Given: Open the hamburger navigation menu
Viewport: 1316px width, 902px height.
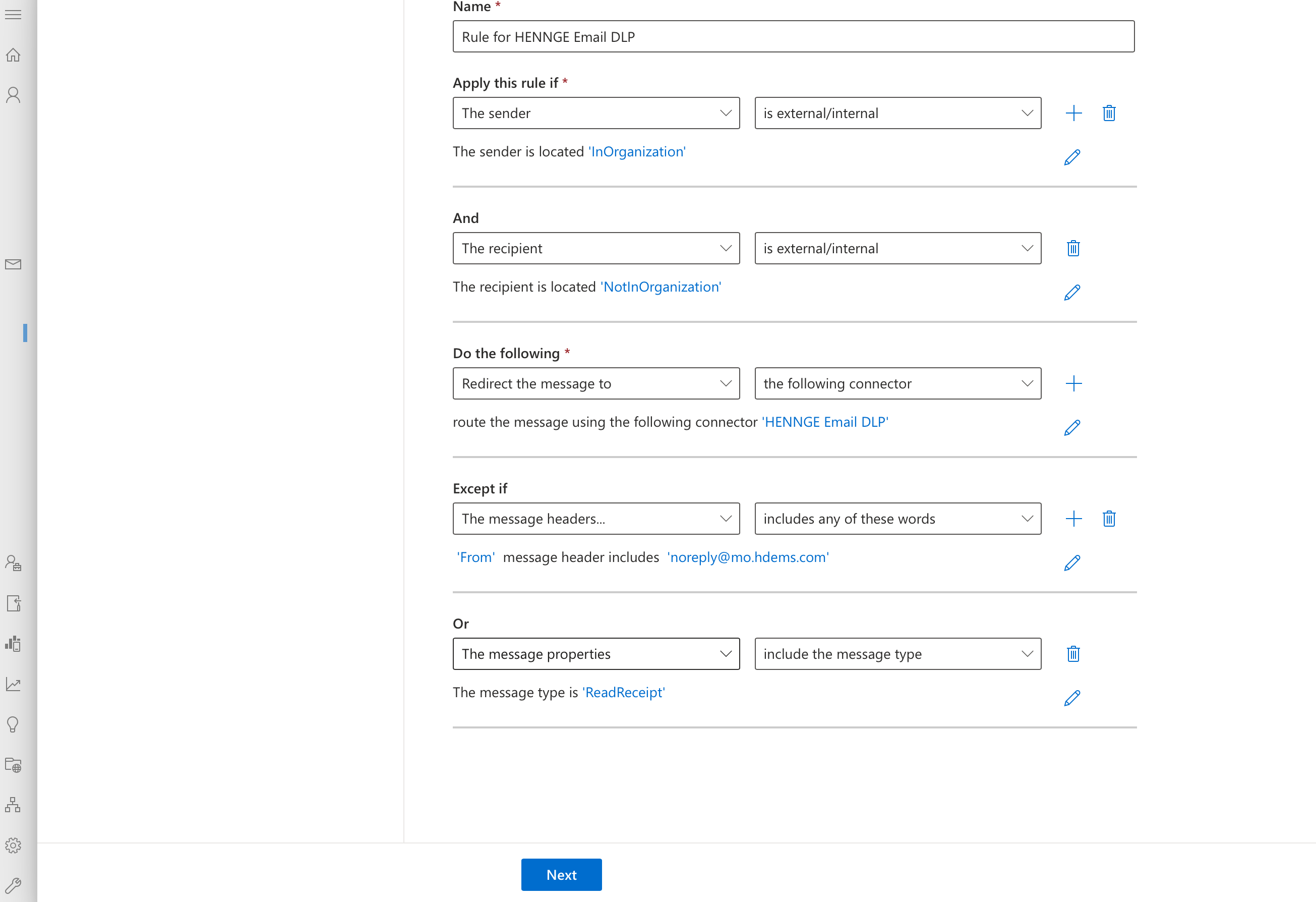Looking at the screenshot, I should pyautogui.click(x=13, y=15).
